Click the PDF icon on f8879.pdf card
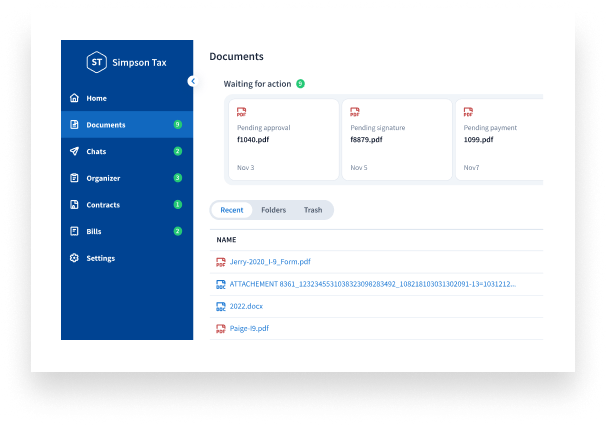 [355, 112]
